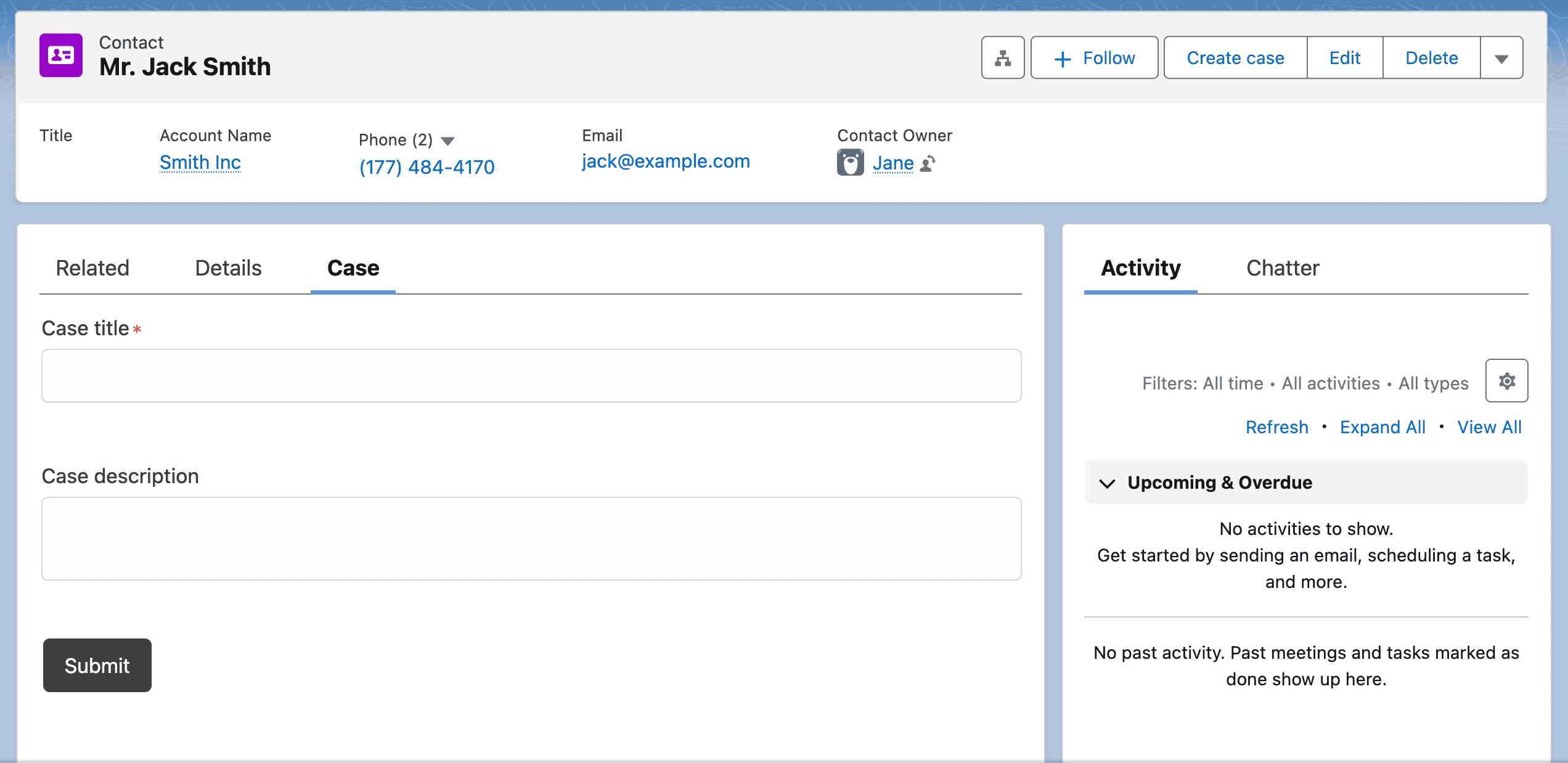1568x763 pixels.
Task: Click the Submit button
Action: (97, 666)
